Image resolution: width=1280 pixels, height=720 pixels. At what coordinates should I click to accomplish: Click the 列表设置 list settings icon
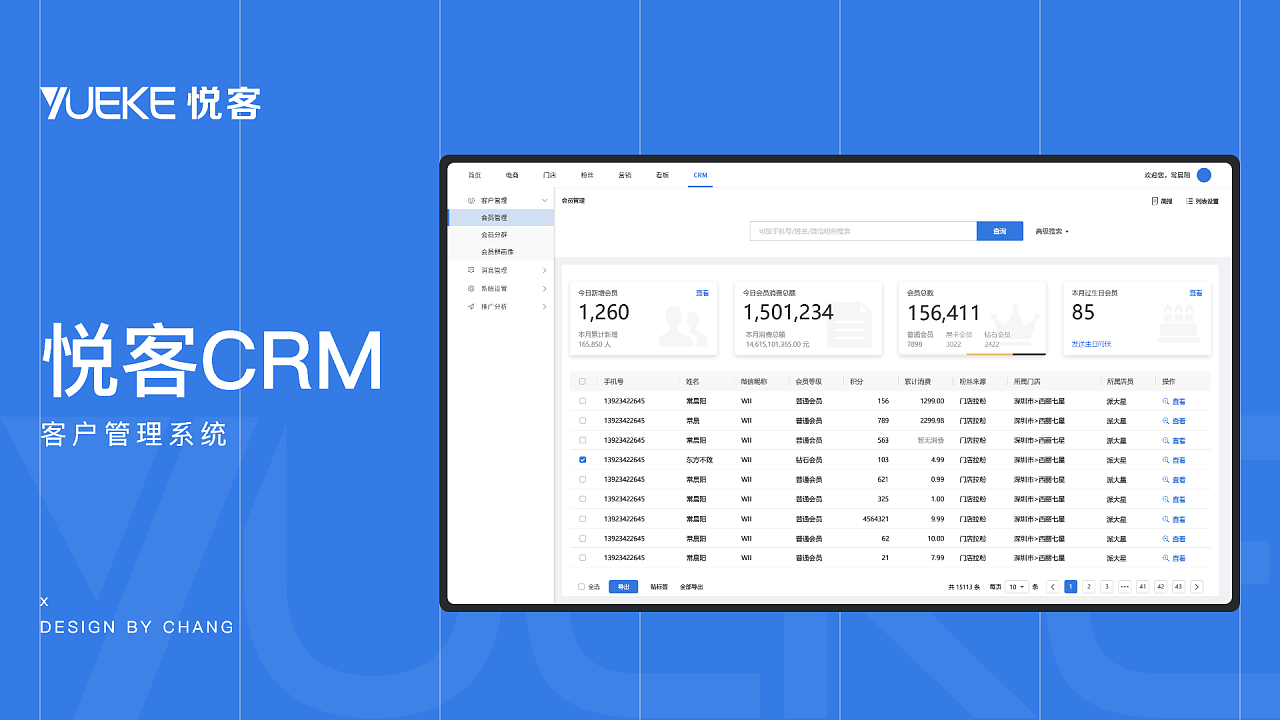pyautogui.click(x=1189, y=201)
